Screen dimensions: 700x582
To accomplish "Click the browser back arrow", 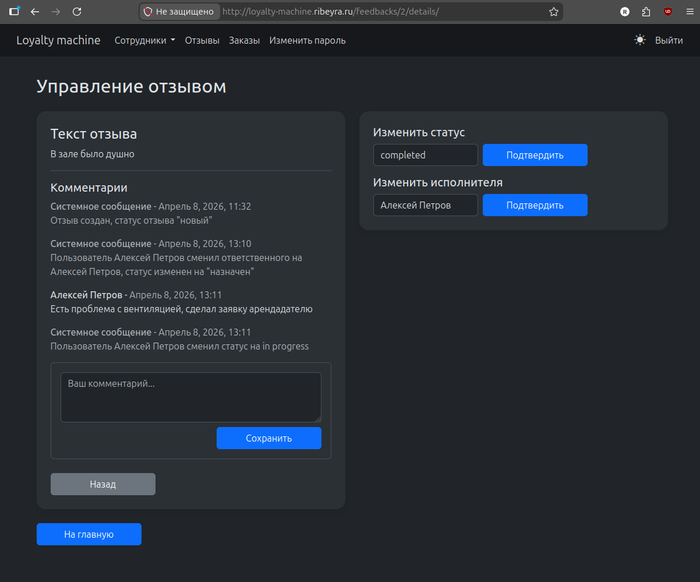I will [35, 12].
